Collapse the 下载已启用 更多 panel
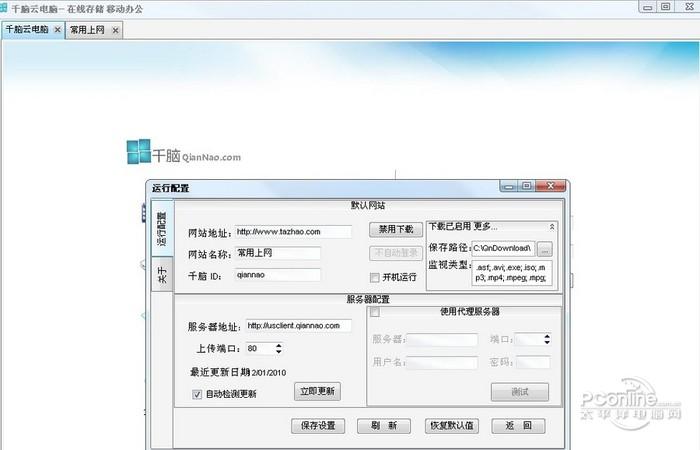The image size is (700, 450). [x=552, y=227]
